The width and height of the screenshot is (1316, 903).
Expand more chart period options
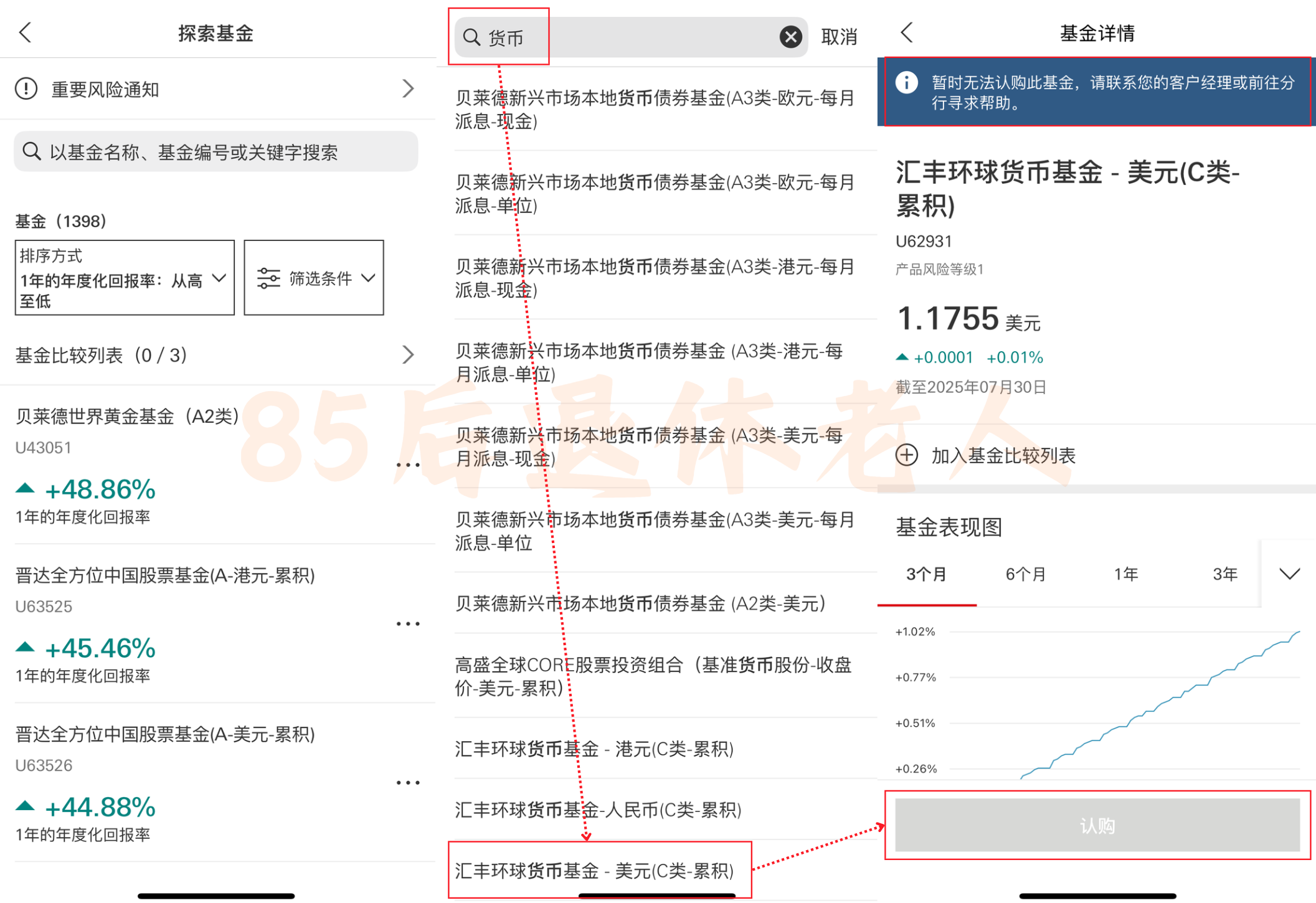pos(1289,574)
